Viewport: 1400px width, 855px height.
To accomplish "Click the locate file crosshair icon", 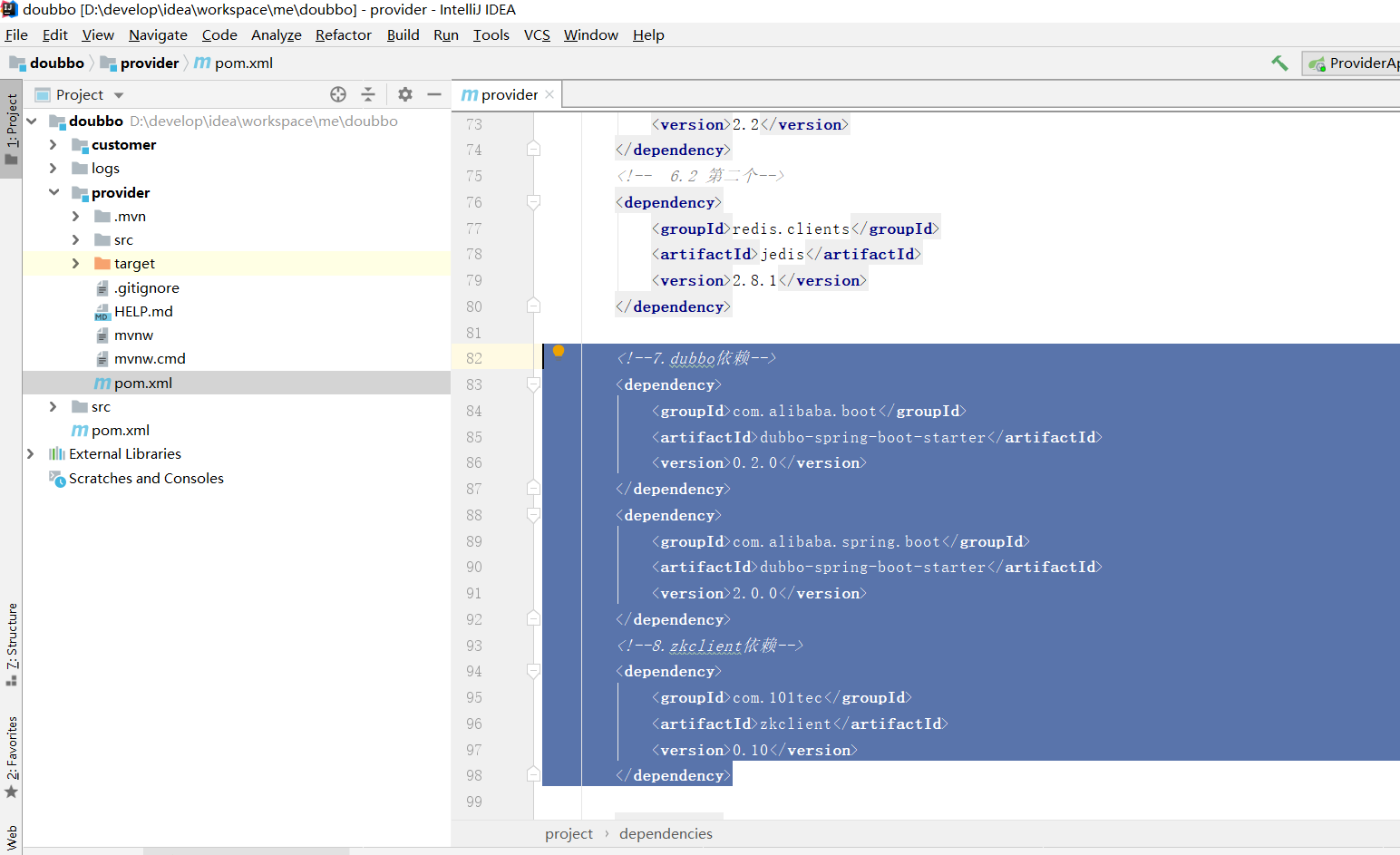I will [338, 94].
